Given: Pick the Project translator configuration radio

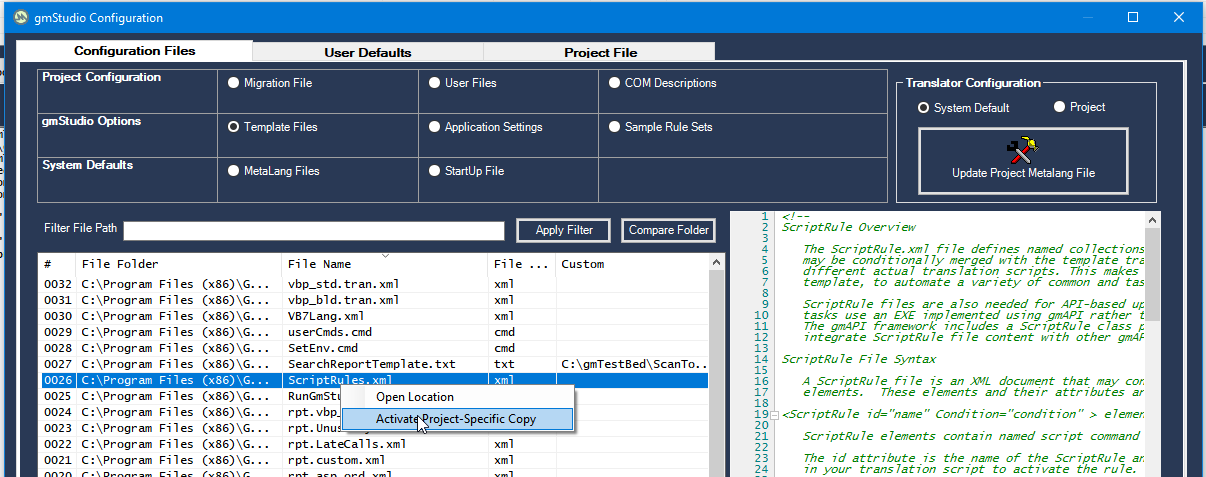Looking at the screenshot, I should [1060, 107].
